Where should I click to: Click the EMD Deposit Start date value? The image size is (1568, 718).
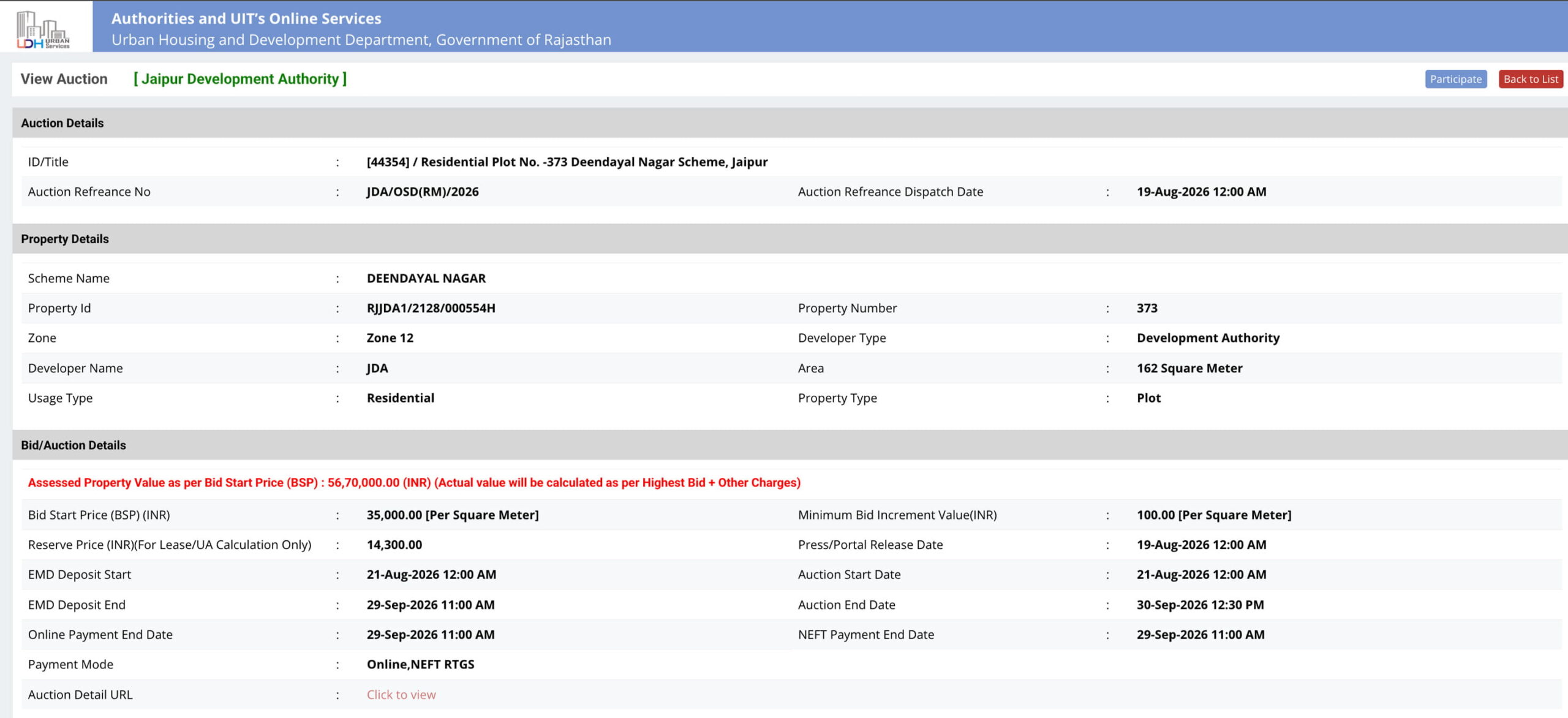pos(432,575)
